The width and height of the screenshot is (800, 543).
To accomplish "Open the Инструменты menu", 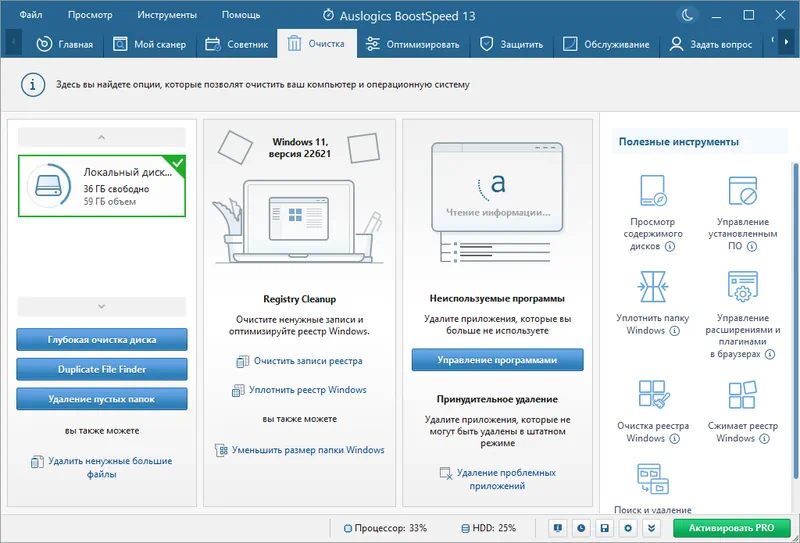I will [x=167, y=15].
